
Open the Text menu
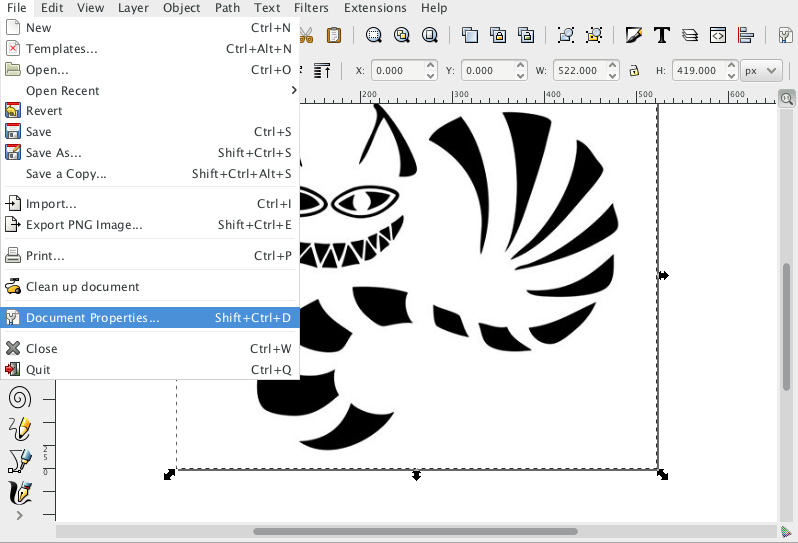point(267,8)
